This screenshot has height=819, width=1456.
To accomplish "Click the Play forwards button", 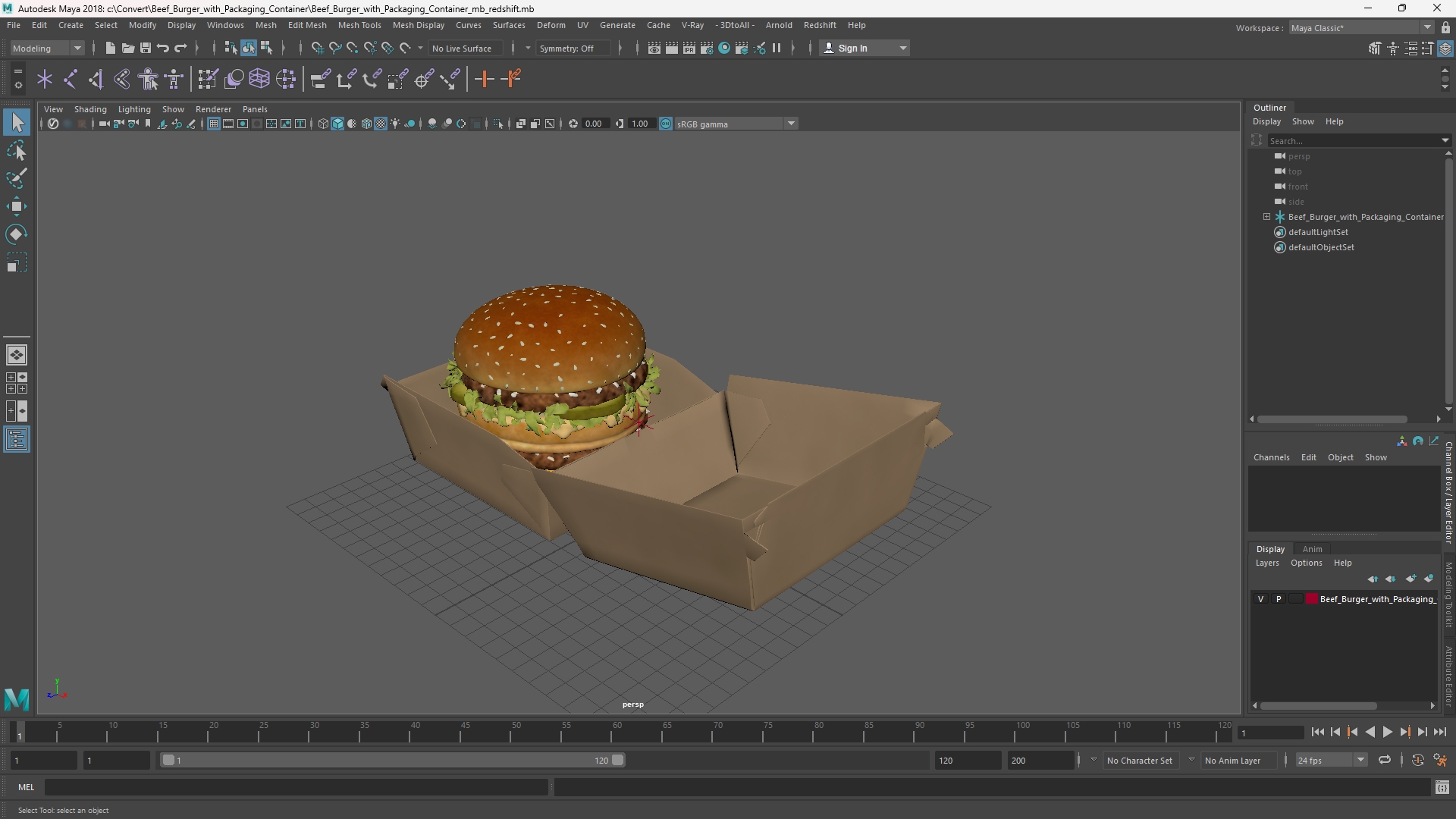I will tap(1387, 732).
